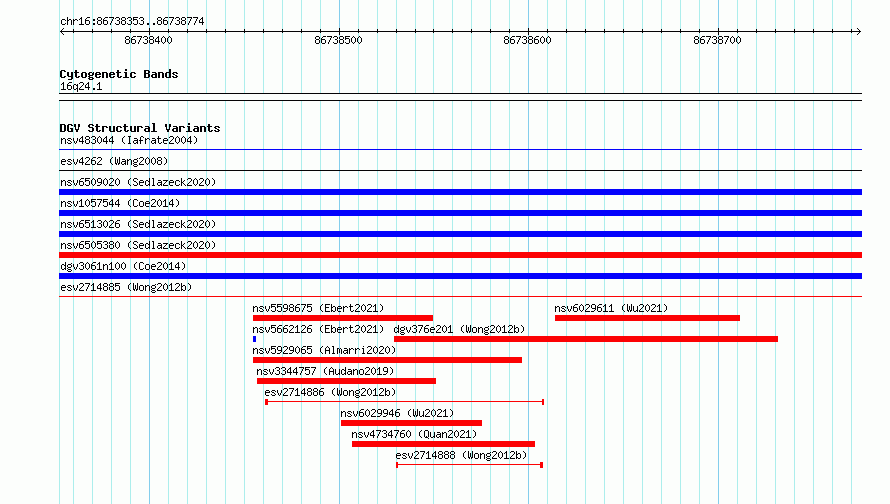
Task: Click the 86738400 ruler tick label
Action: click(148, 40)
